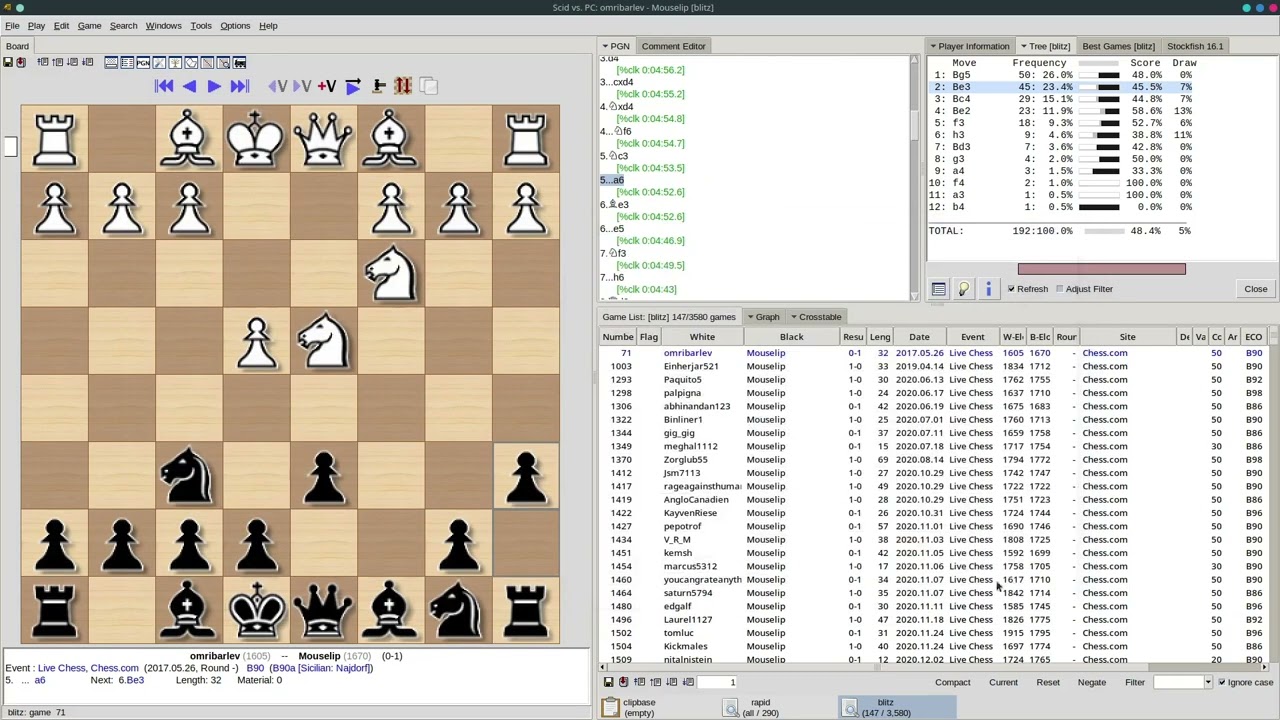Select the Be3 row in the Tree list
Viewport: 1280px width, 720px height.
coord(1060,87)
